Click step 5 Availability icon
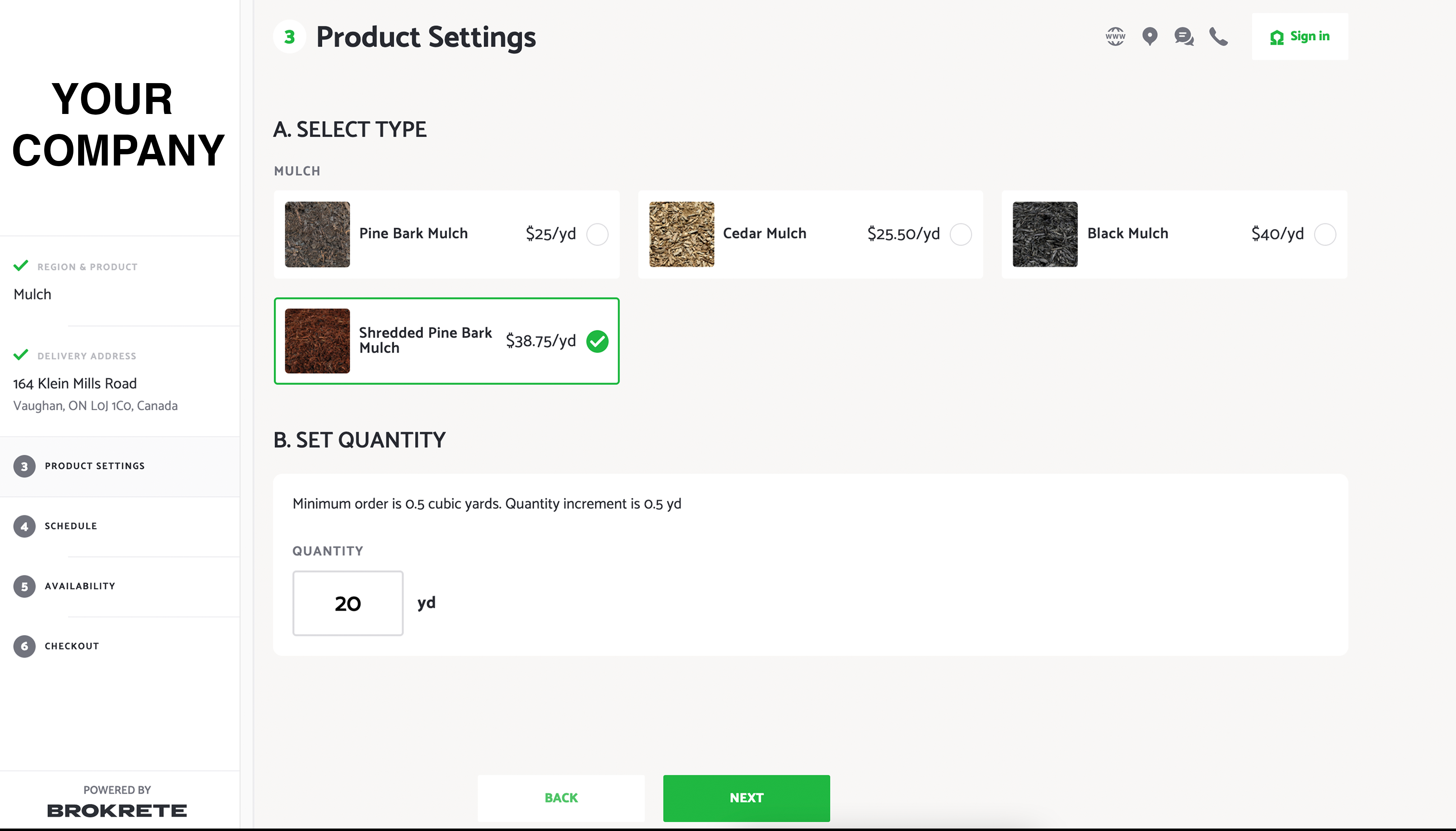This screenshot has width=1456, height=831. (24, 586)
